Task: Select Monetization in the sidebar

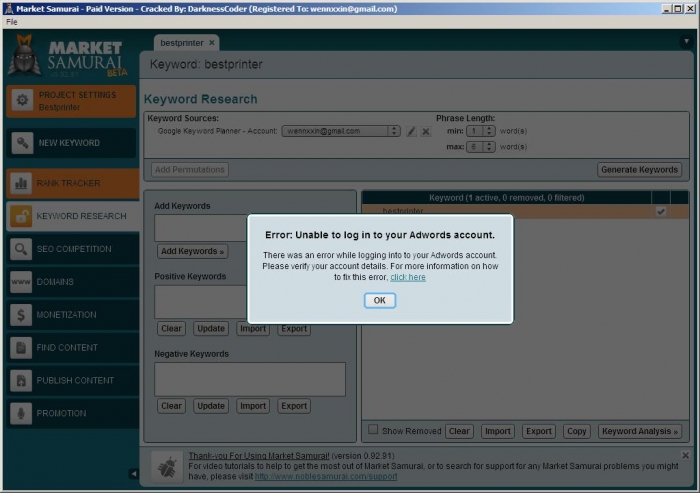Action: (x=73, y=315)
